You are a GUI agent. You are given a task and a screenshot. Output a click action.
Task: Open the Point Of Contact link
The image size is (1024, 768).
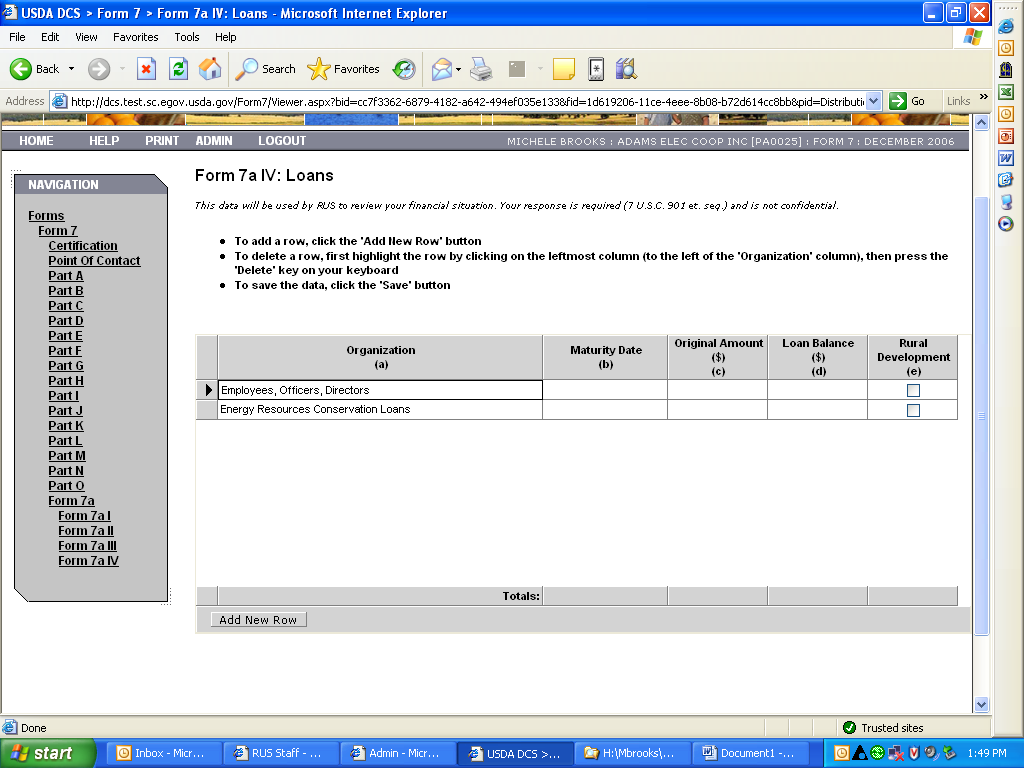click(94, 261)
